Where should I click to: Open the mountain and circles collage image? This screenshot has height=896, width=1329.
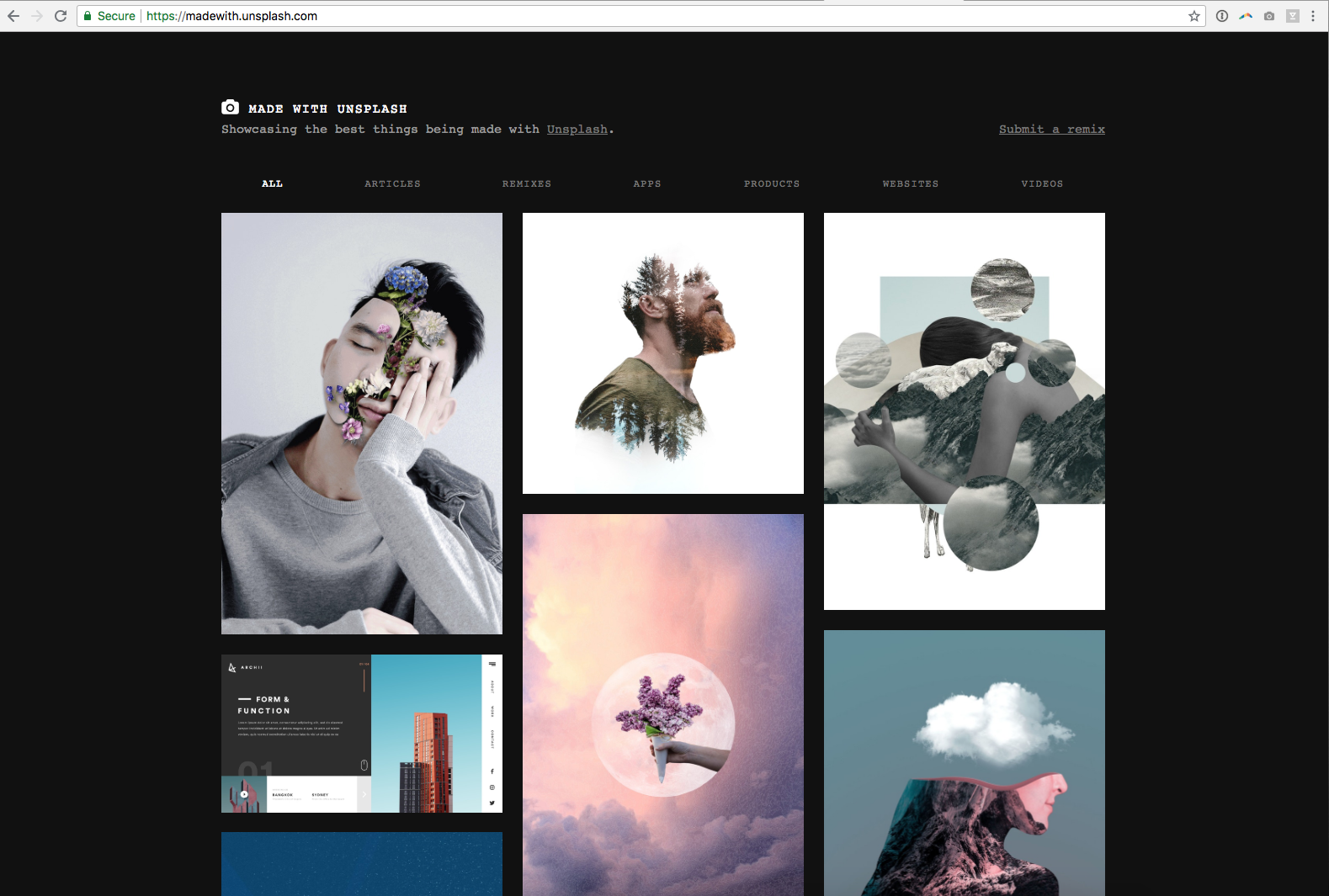click(965, 411)
